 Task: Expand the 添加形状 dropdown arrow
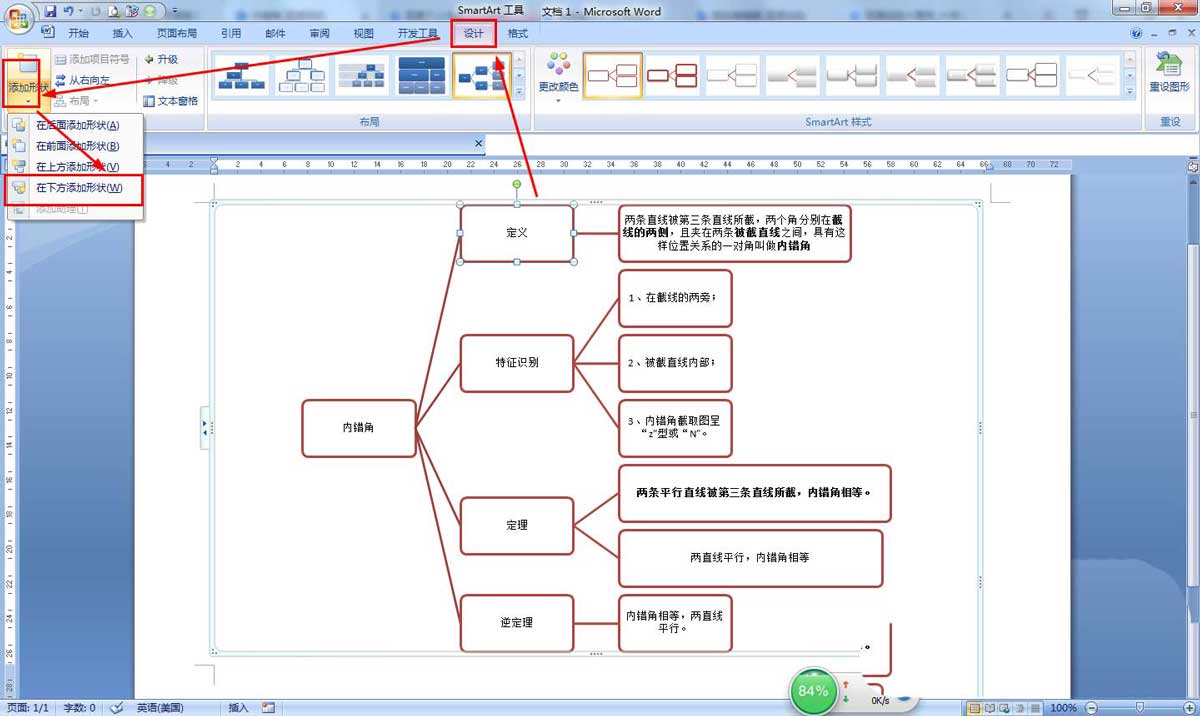(27, 102)
